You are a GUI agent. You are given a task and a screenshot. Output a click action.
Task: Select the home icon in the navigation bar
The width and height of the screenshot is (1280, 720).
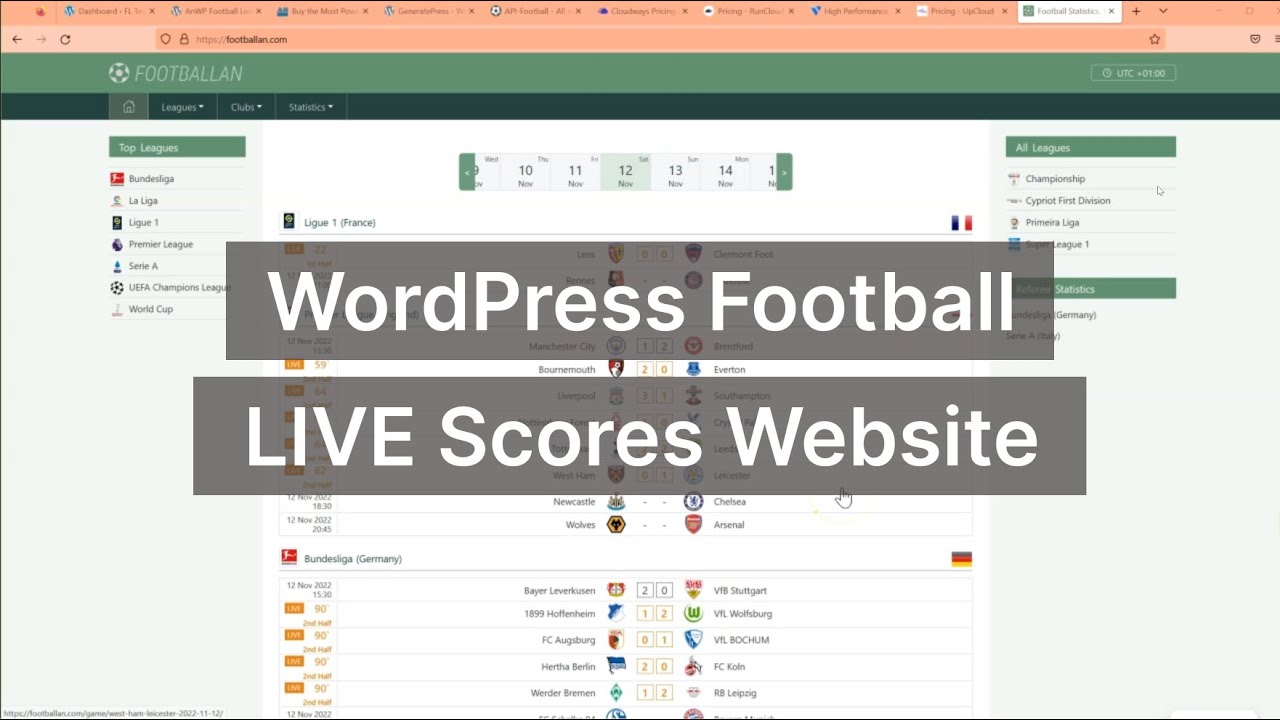pos(128,106)
